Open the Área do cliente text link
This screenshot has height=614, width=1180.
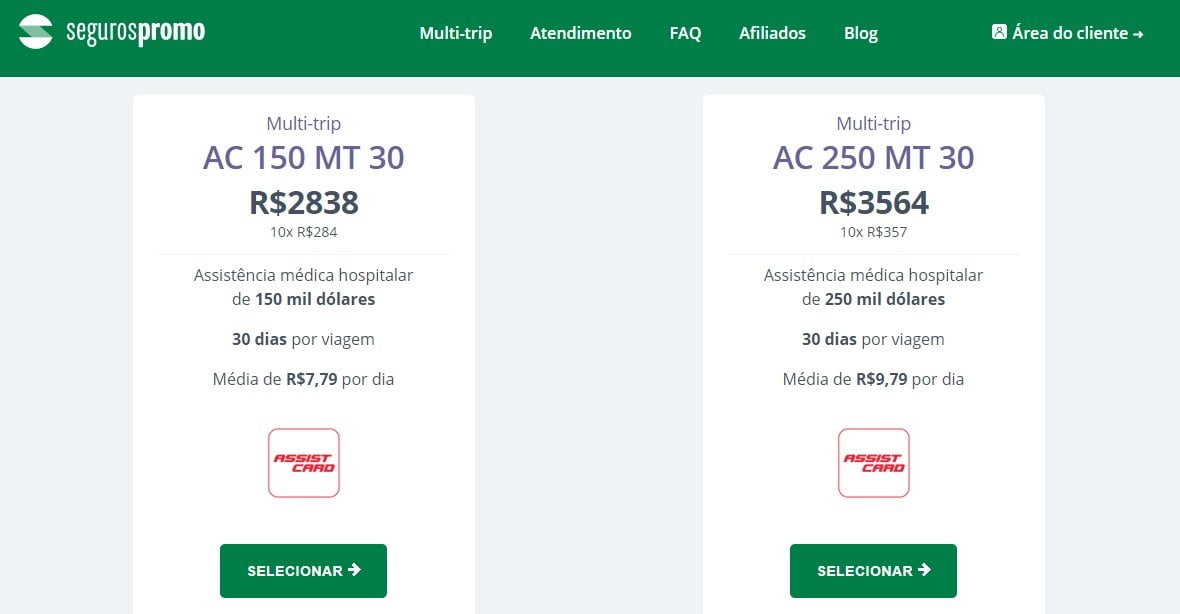[1070, 33]
